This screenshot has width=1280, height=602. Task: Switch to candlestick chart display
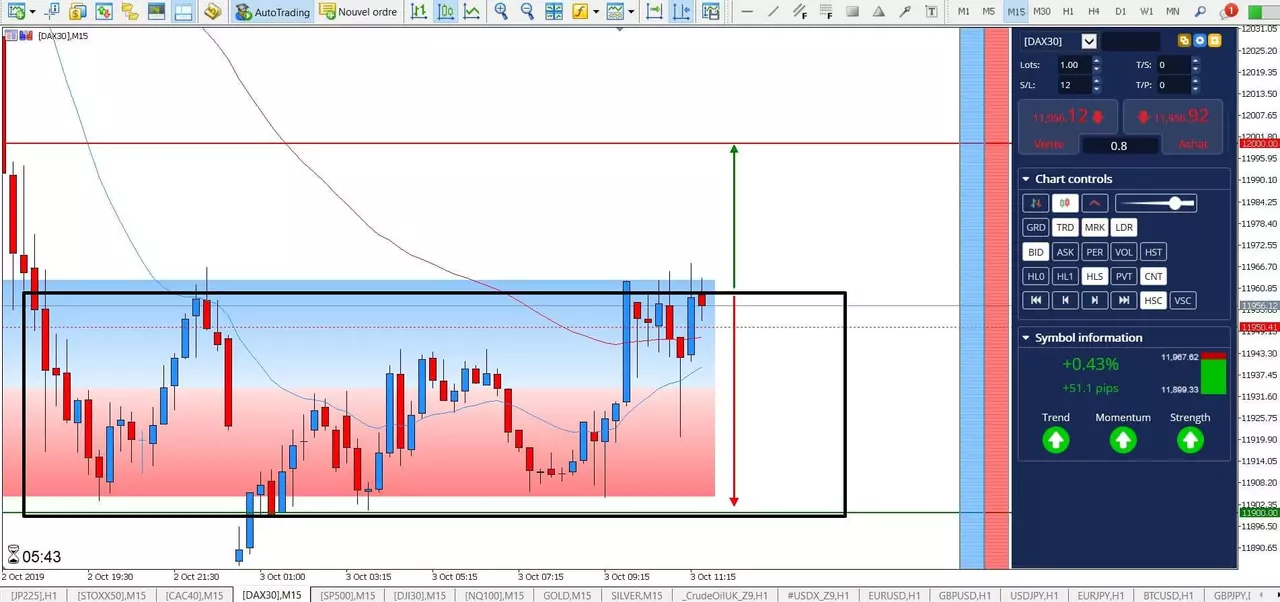pos(445,12)
